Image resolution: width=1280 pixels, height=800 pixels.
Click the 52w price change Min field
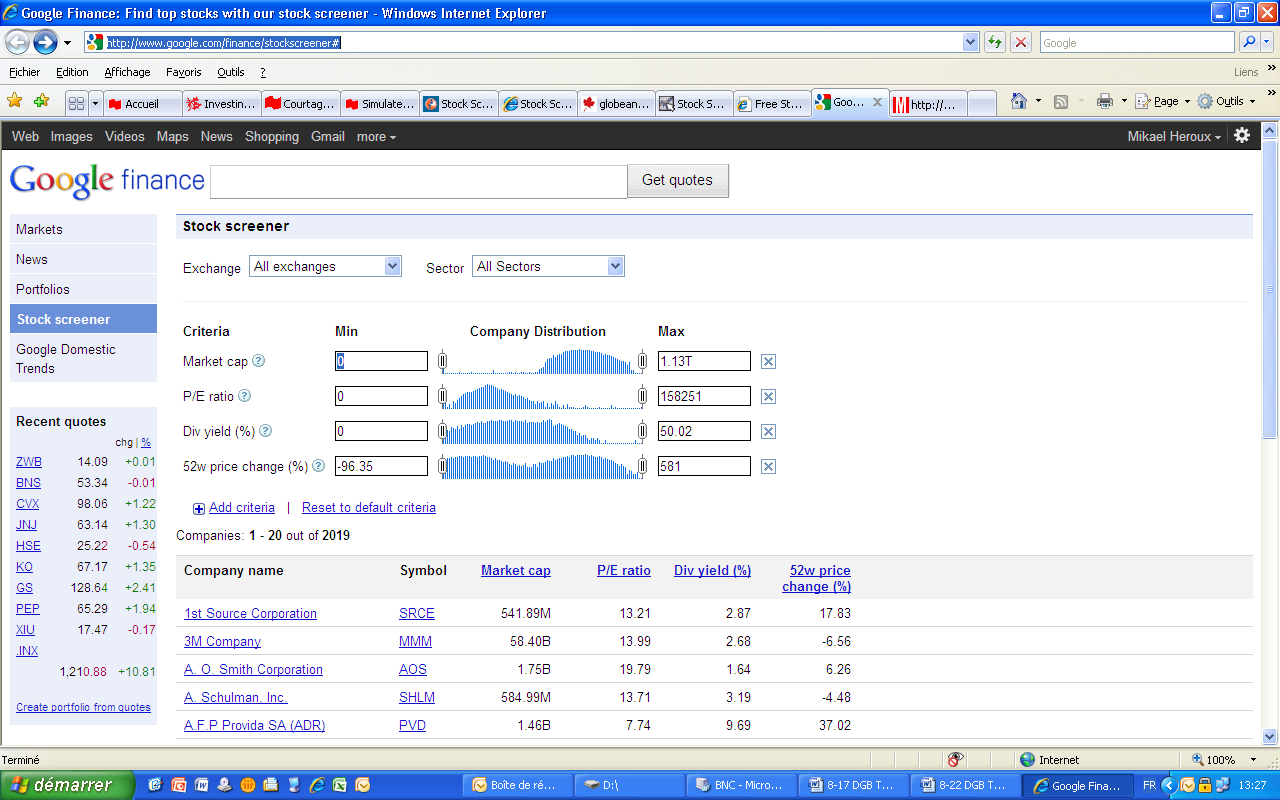click(381, 466)
